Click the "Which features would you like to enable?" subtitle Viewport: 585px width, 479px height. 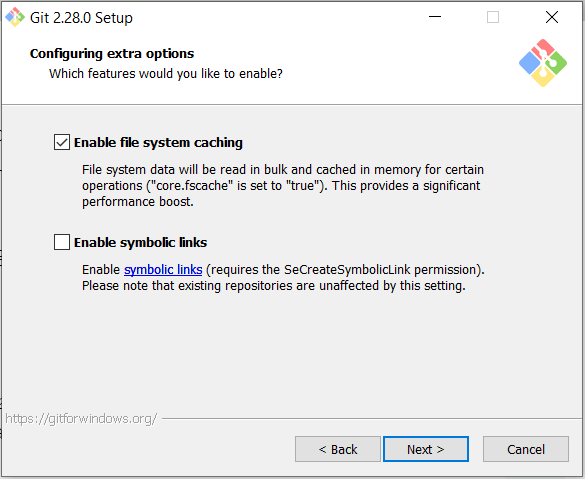coord(166,73)
